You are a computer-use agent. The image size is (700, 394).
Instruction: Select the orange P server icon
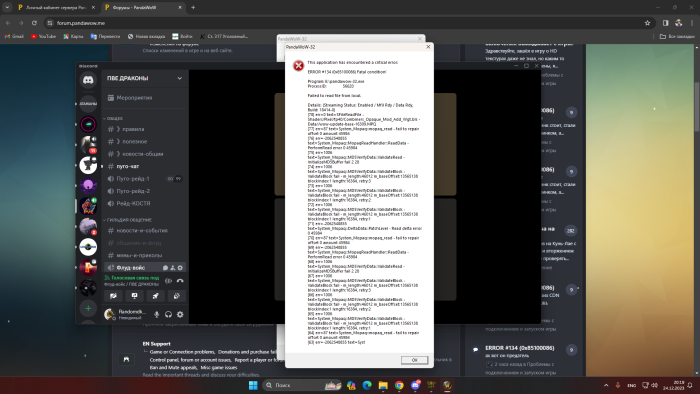[88, 267]
